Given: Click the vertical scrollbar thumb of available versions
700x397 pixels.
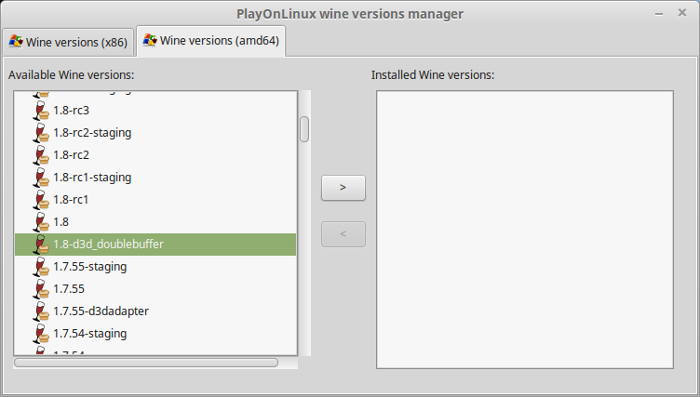Looking at the screenshot, I should (x=304, y=129).
